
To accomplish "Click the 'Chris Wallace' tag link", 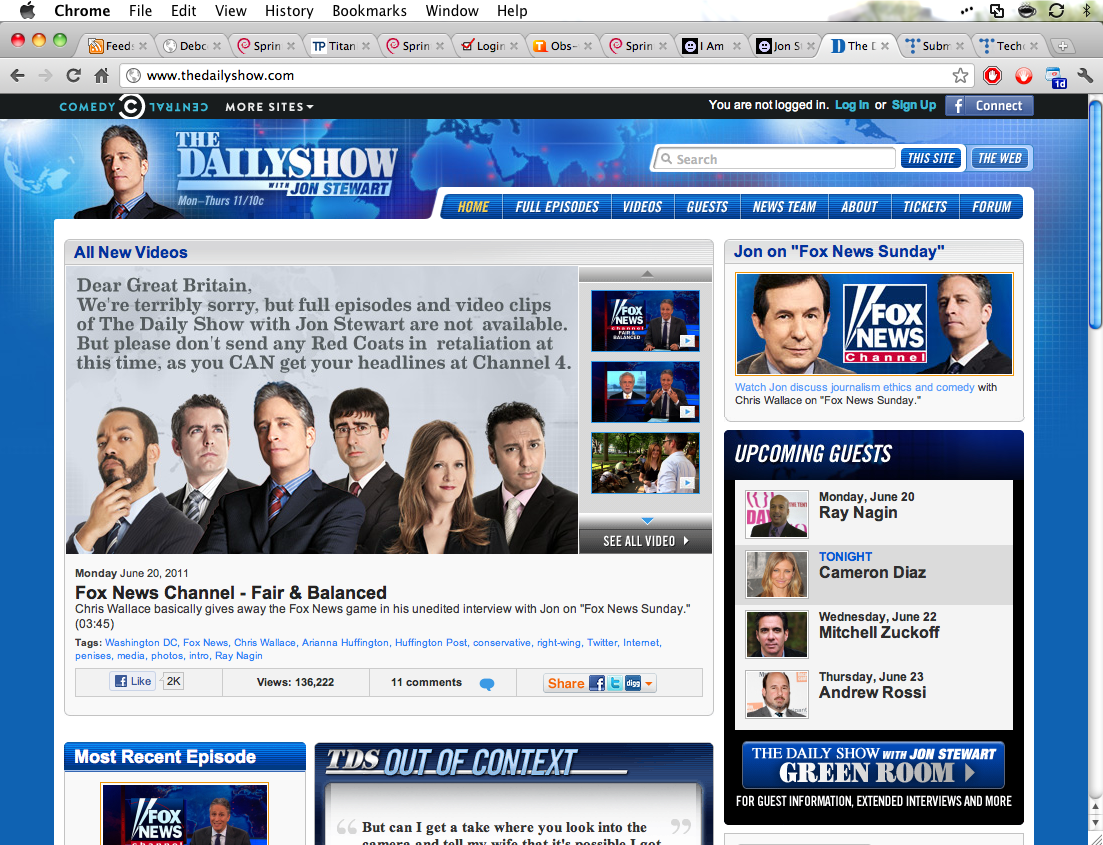I will (264, 642).
